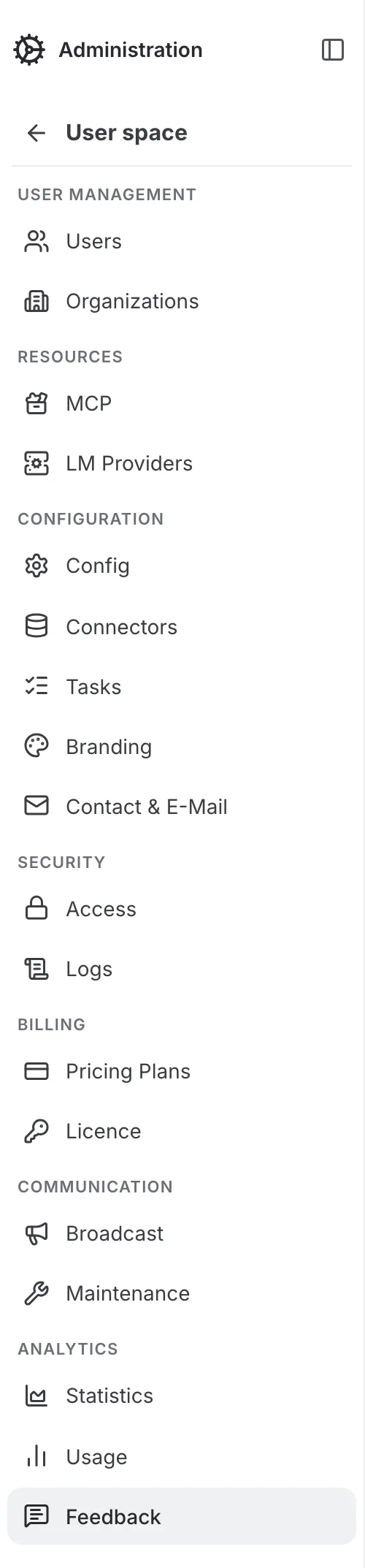Click the LM Providers icon

[36, 463]
